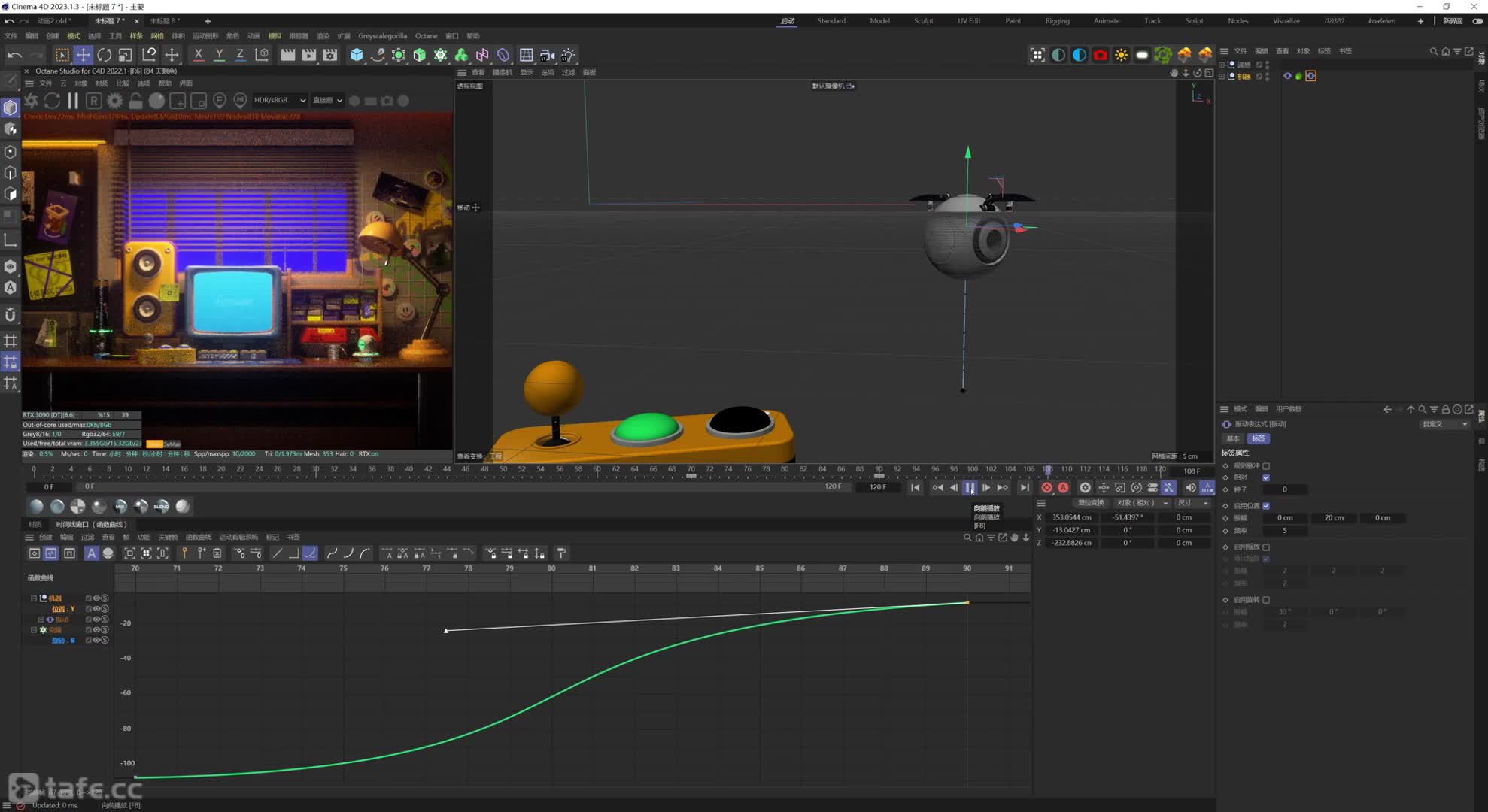1488x812 pixels.
Task: Select linear interpolation in F-curve toolbar
Action: click(277, 553)
